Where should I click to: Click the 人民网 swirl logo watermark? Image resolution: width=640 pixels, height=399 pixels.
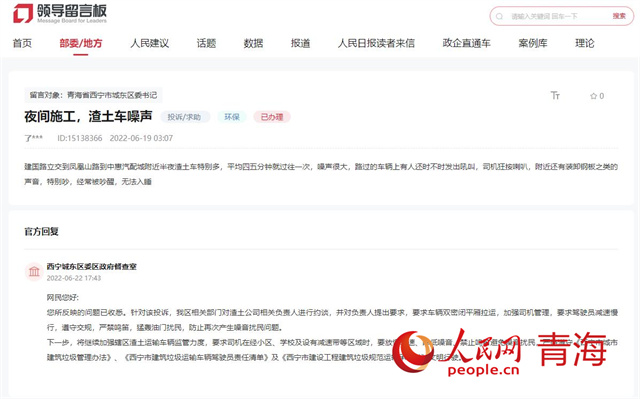pyautogui.click(x=412, y=352)
